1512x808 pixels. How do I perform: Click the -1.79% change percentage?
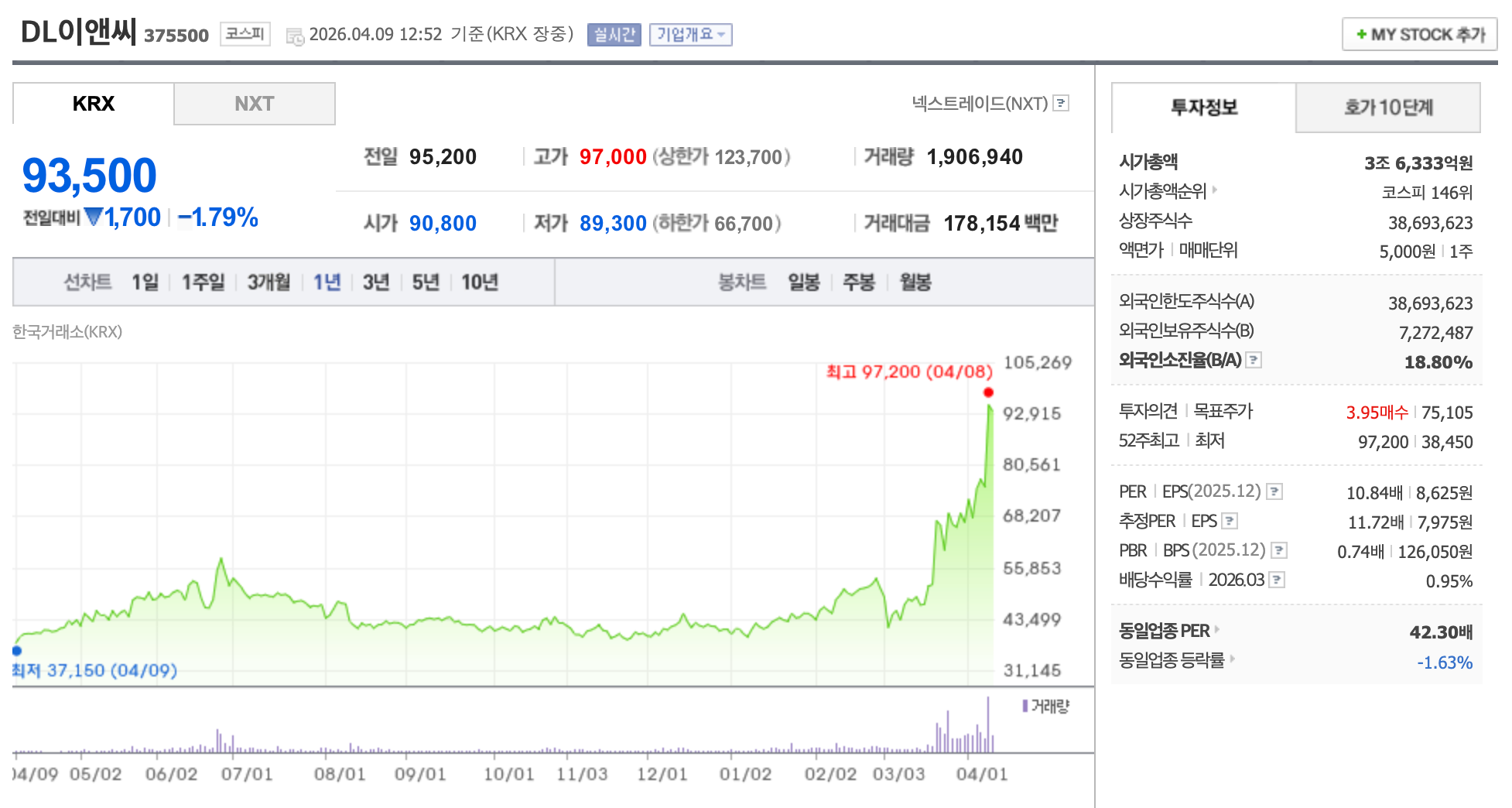[x=218, y=217]
